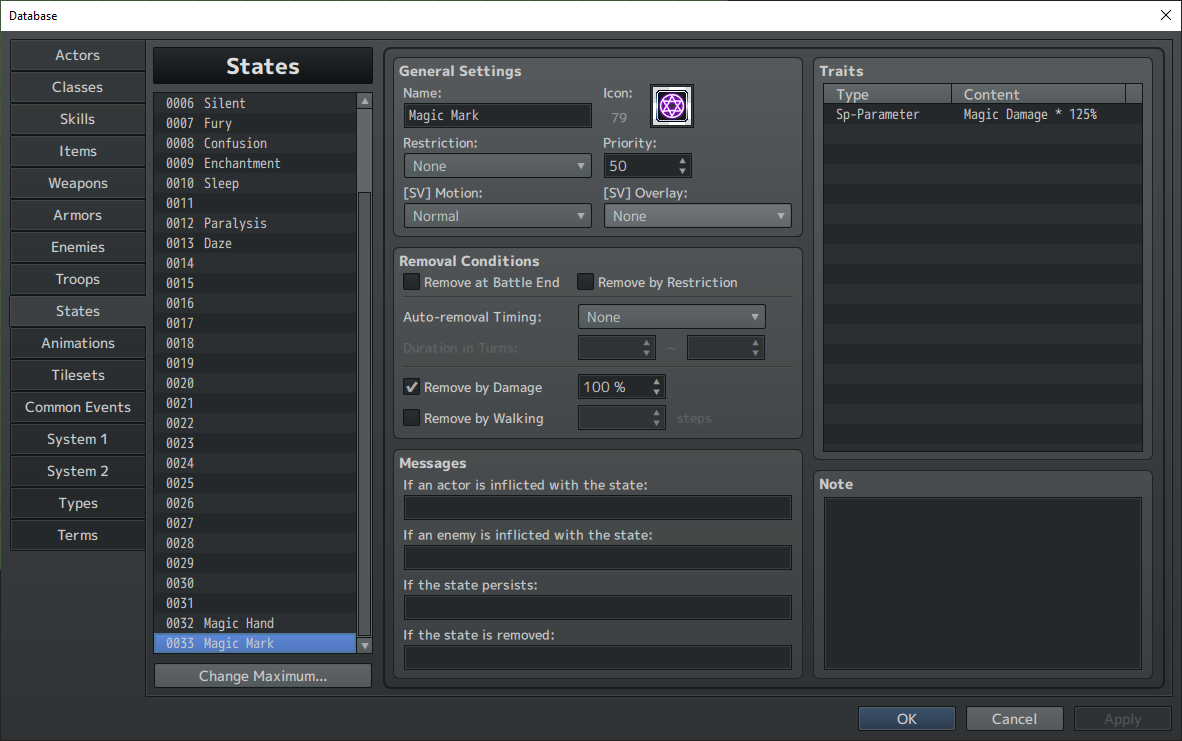Go to the System 1 tab
The height and width of the screenshot is (741, 1182).
[x=78, y=439]
